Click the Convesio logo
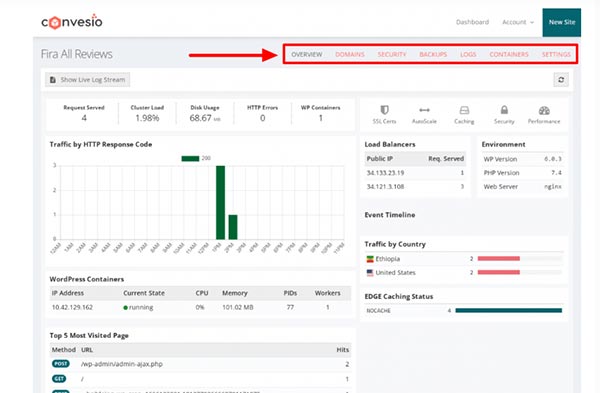 72,21
